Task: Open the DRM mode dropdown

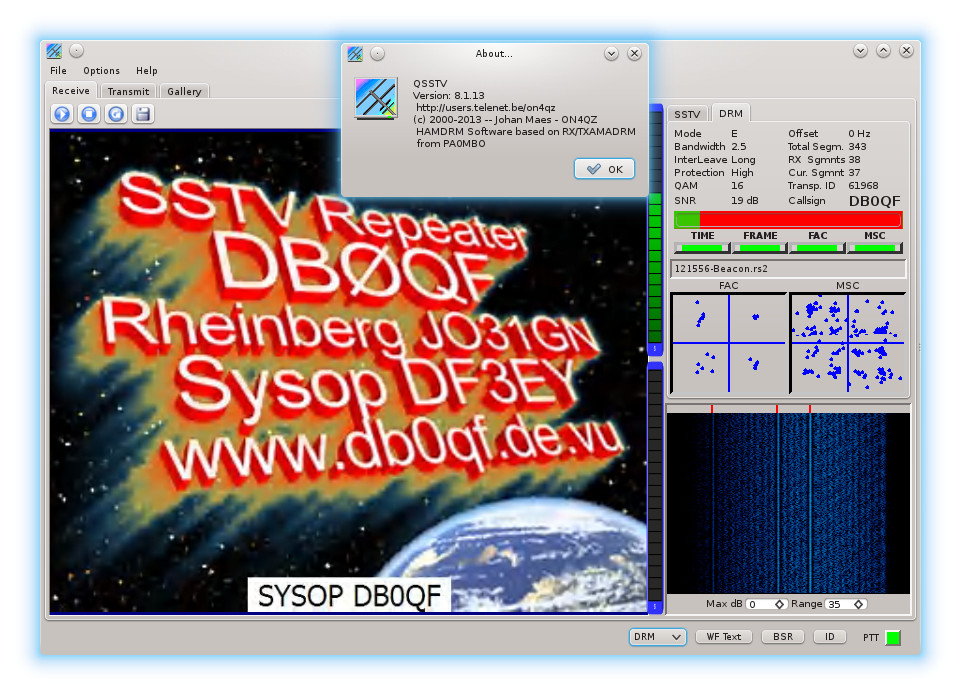Action: coord(658,637)
